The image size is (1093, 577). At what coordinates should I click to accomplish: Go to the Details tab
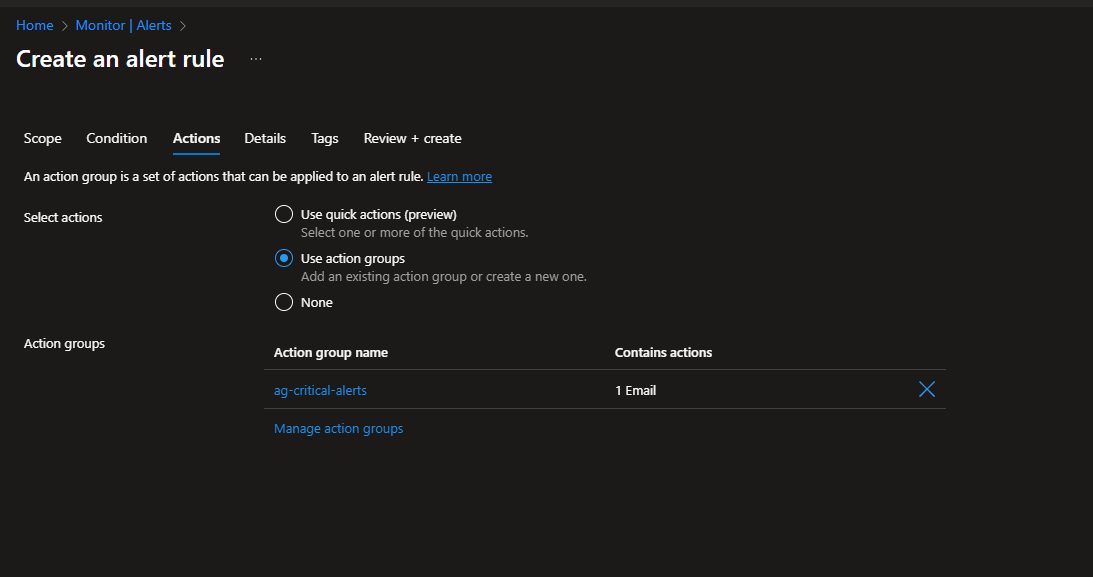click(x=265, y=138)
